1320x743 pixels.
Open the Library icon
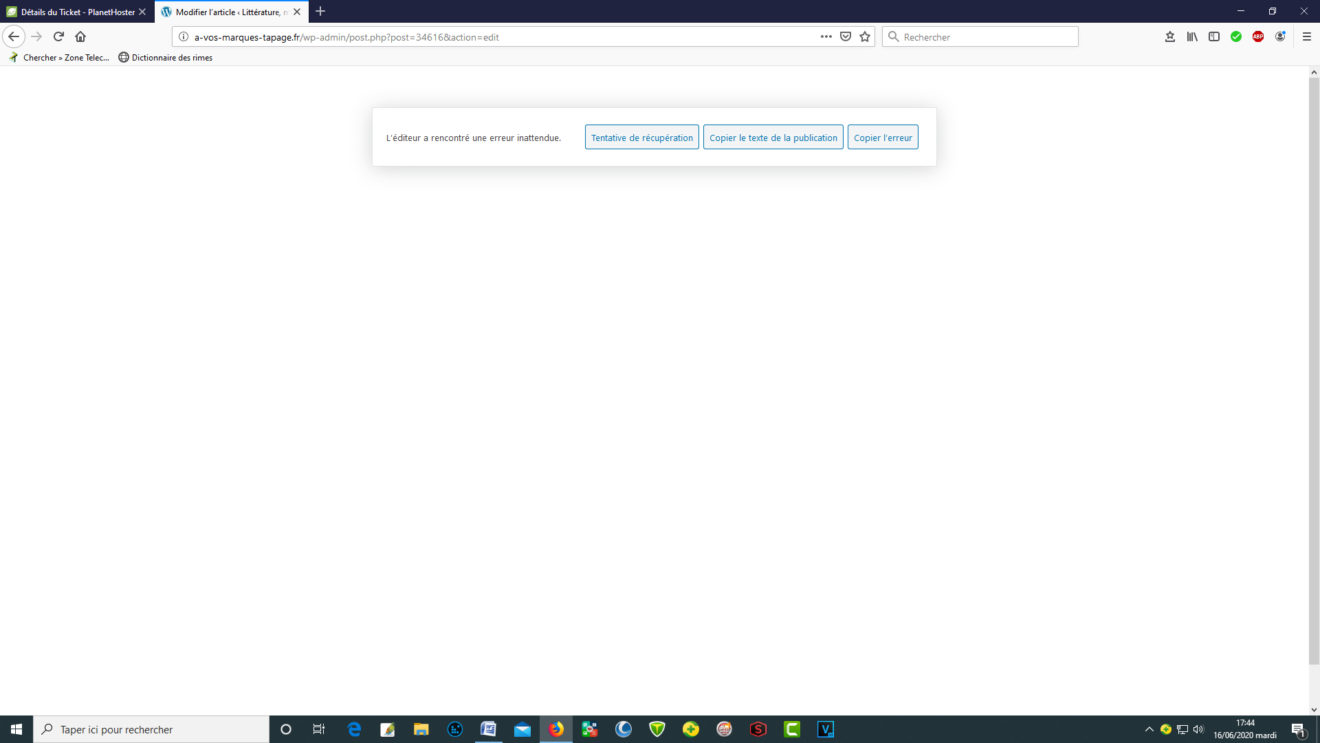[1192, 36]
